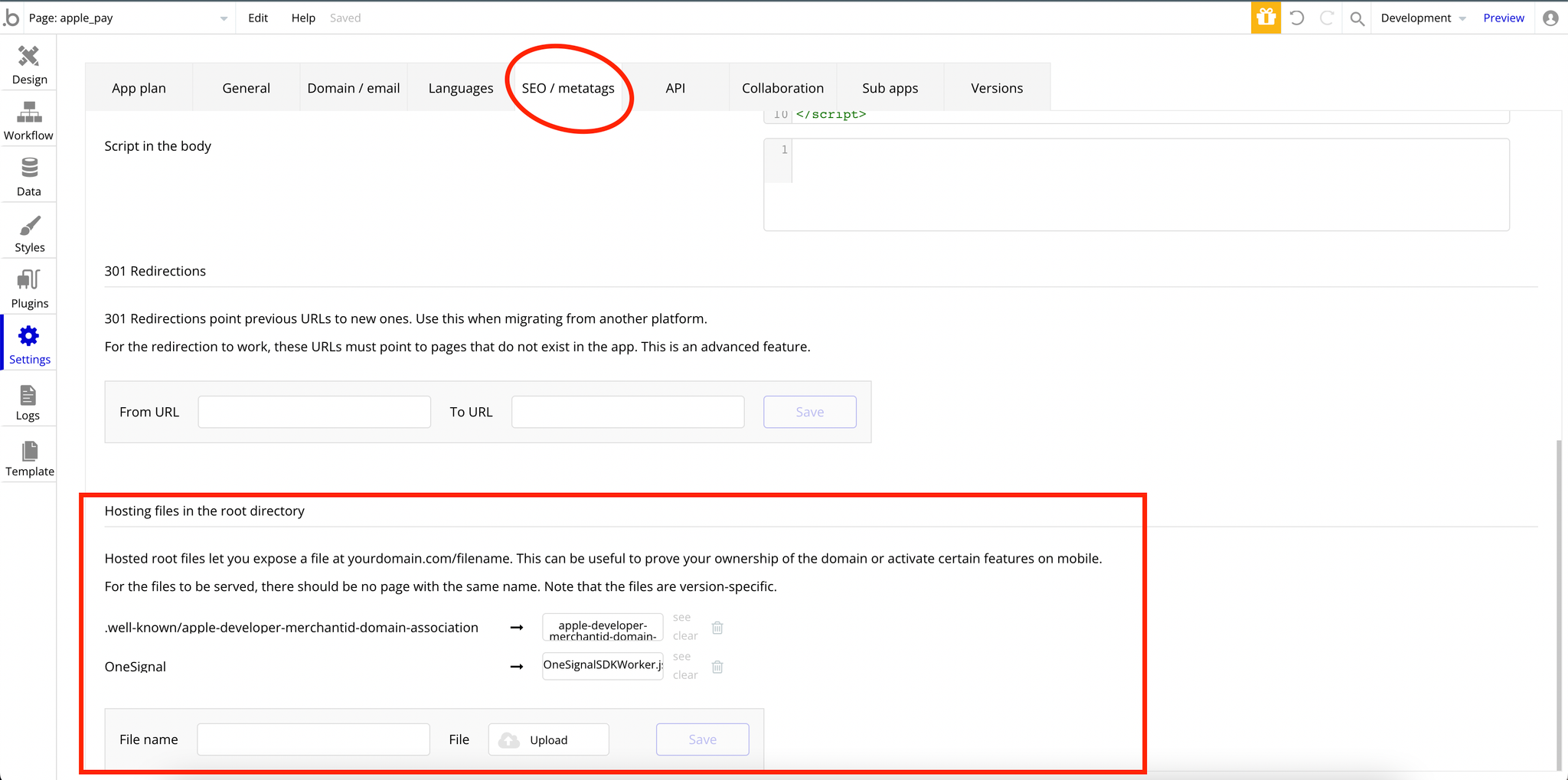1568x780 pixels.
Task: Switch to the API tab
Action: point(675,87)
